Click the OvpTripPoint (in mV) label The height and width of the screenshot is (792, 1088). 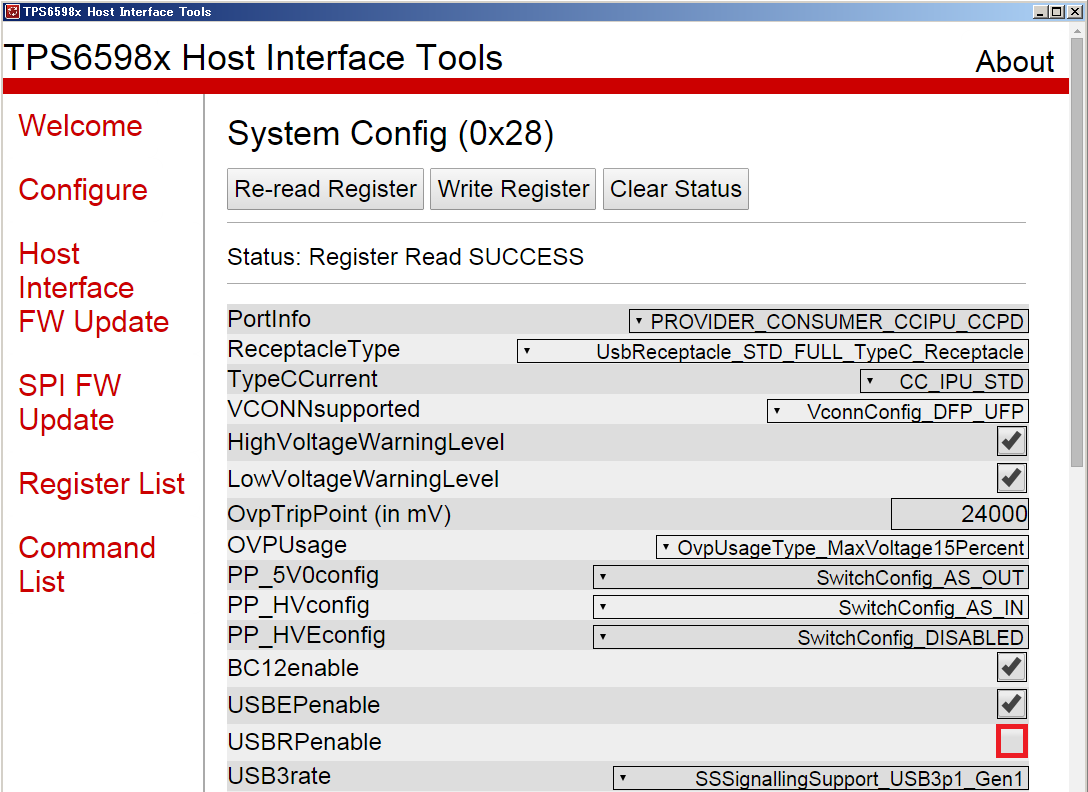(339, 514)
